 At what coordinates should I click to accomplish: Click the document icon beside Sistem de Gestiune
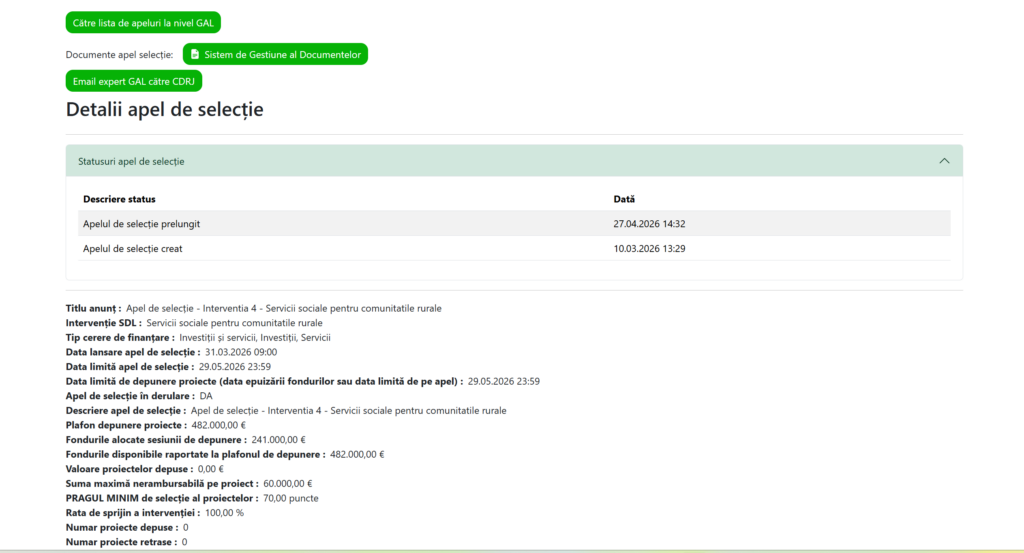pos(195,54)
